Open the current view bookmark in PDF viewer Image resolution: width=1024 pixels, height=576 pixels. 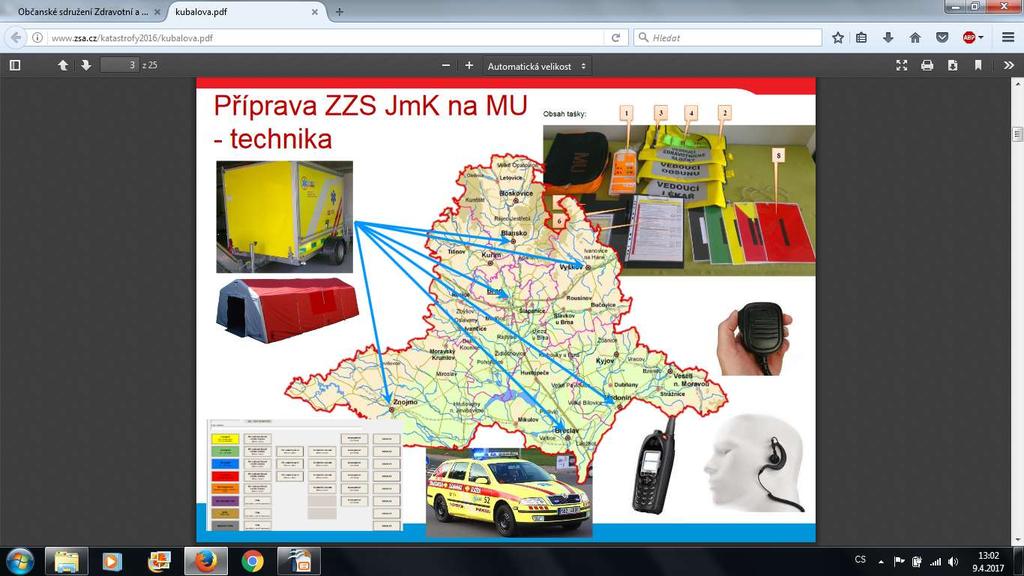[x=978, y=65]
